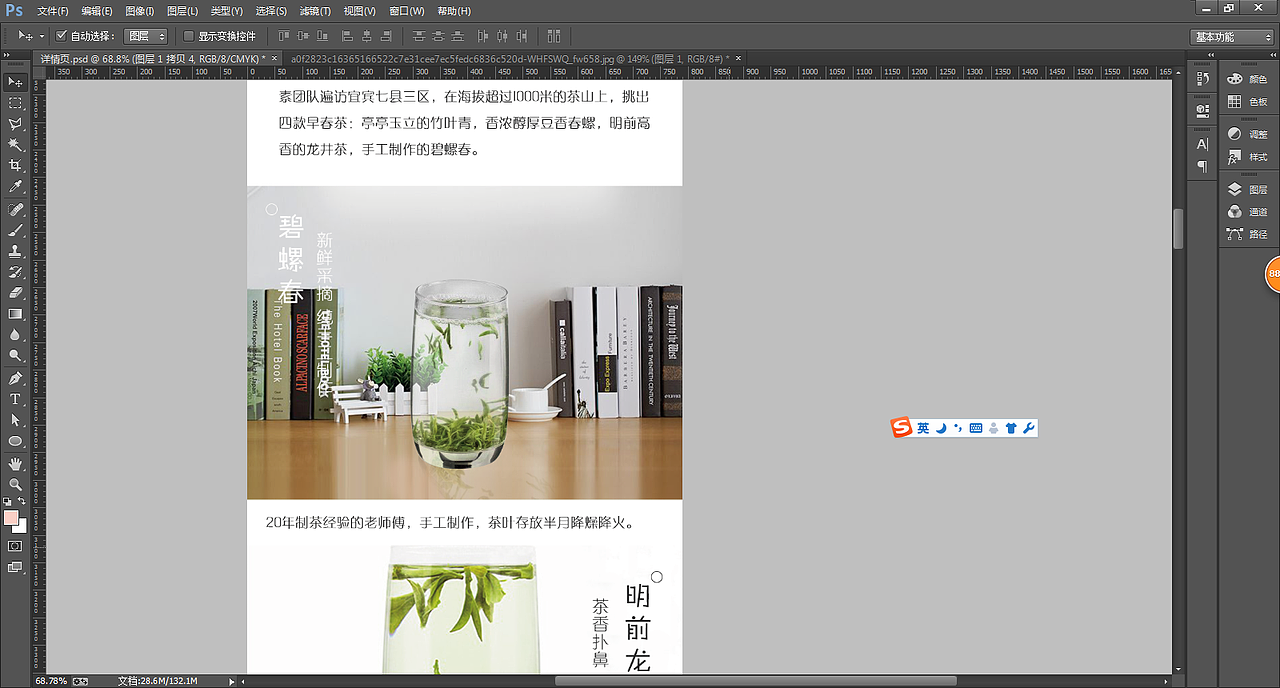Select the Eyedropper tool
The height and width of the screenshot is (688, 1280).
(x=14, y=187)
